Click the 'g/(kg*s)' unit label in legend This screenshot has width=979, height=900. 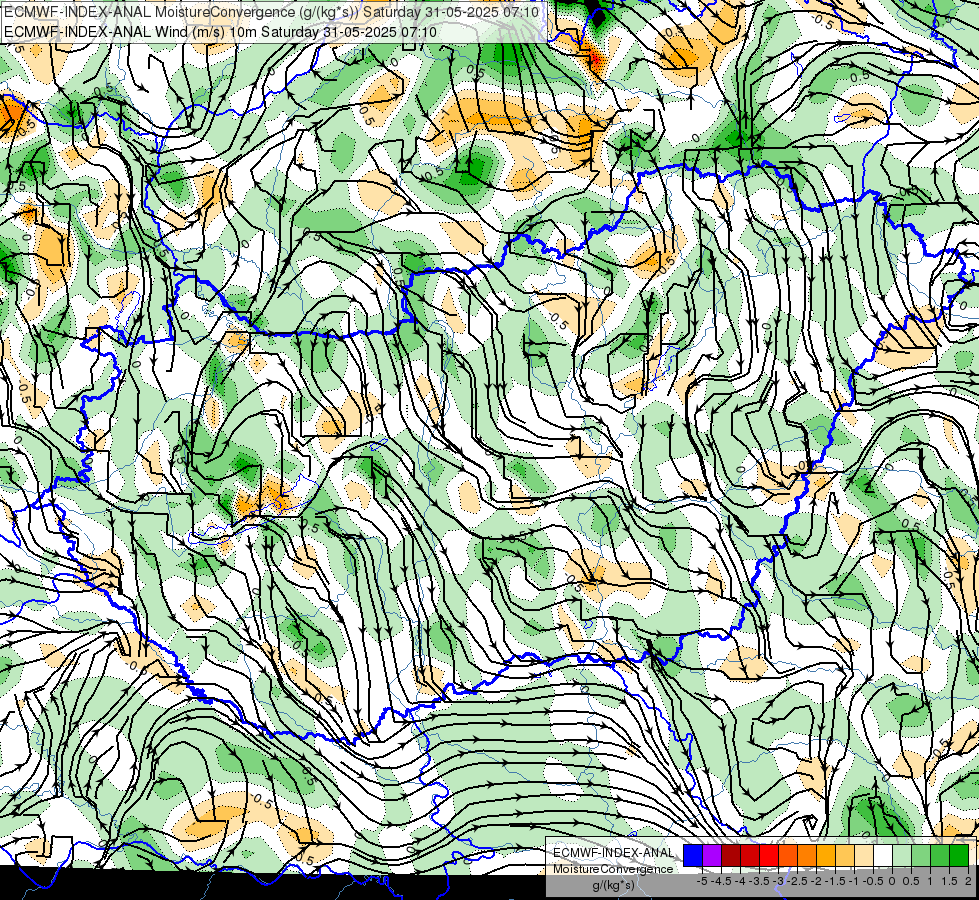click(x=613, y=886)
